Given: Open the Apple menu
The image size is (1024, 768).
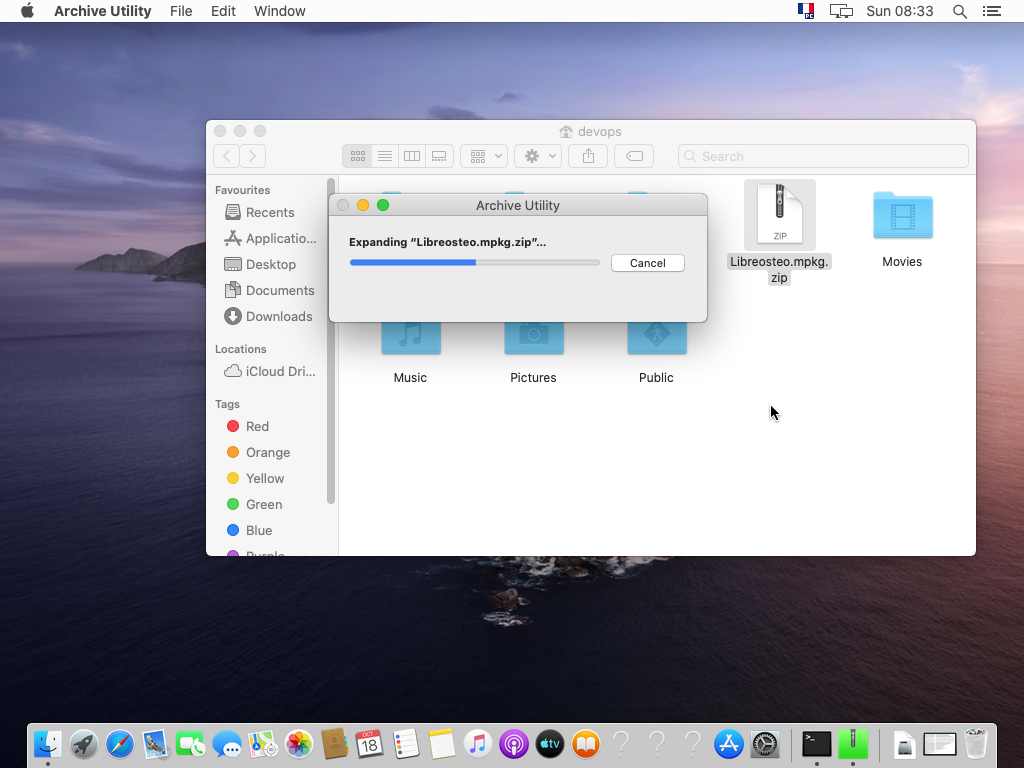Looking at the screenshot, I should tap(27, 11).
